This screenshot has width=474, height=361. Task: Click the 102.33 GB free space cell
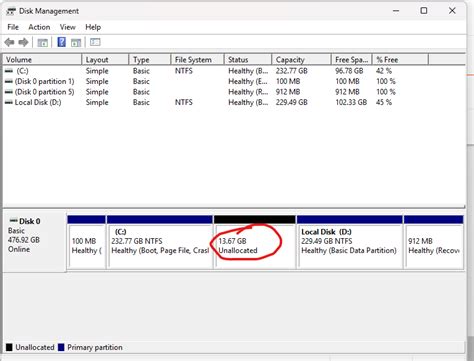click(351, 102)
